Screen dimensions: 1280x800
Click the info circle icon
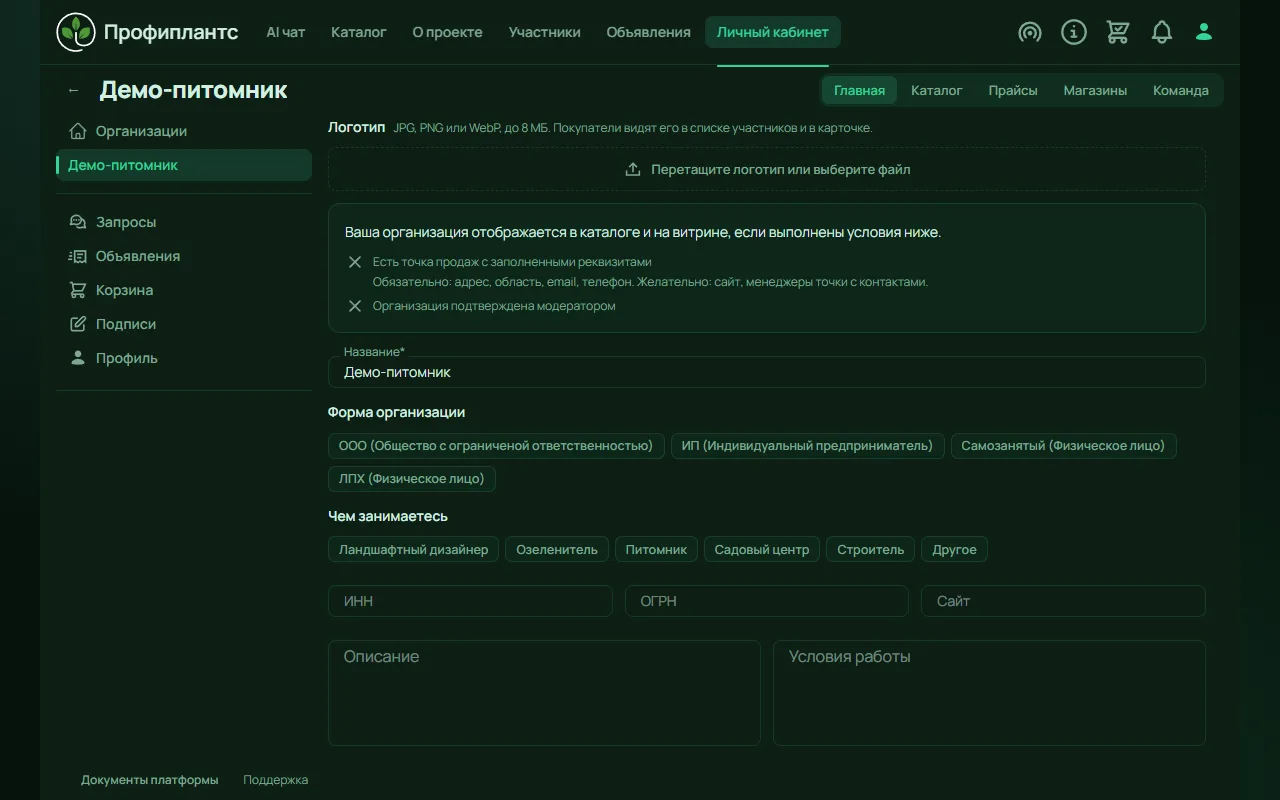pos(1074,32)
